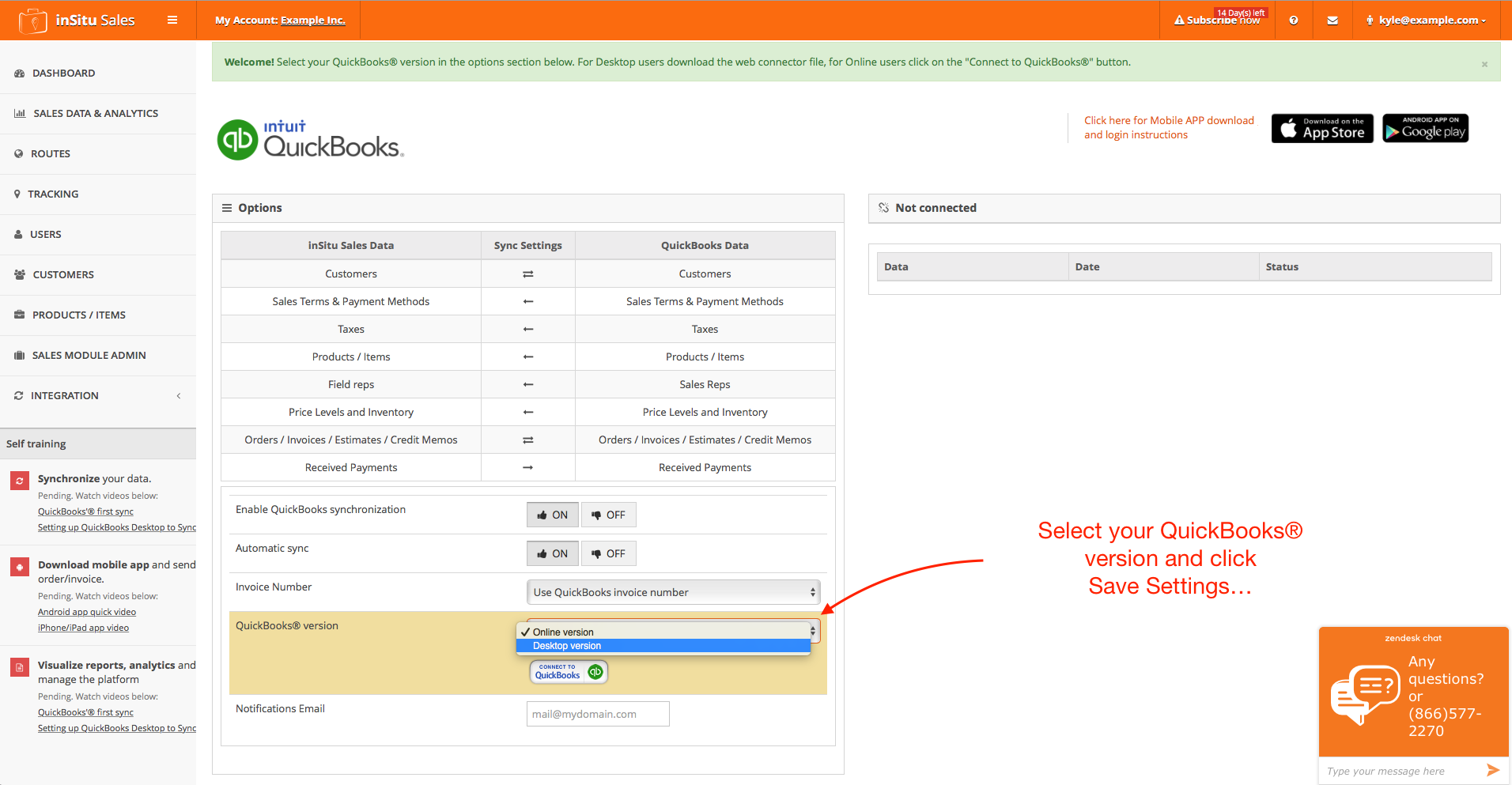Open the App Store download badge
The image size is (1512, 785).
[1321, 129]
